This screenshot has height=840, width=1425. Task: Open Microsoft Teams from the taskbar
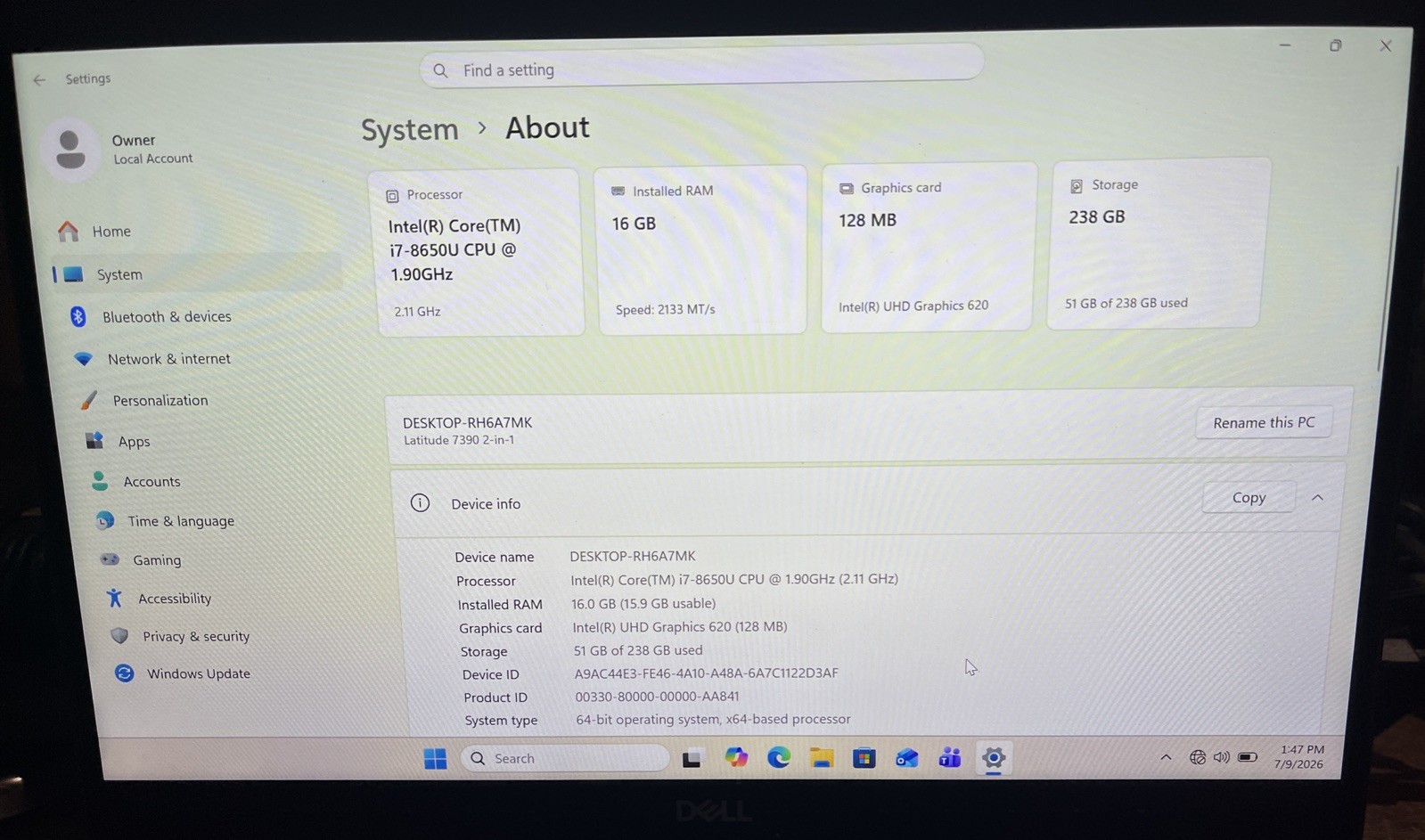(950, 758)
